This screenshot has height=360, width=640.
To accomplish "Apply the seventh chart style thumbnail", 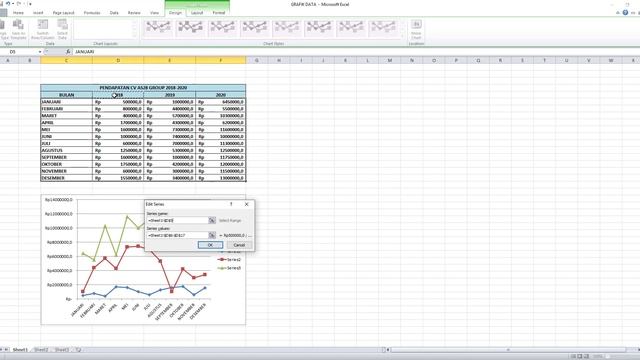I will click(x=351, y=28).
